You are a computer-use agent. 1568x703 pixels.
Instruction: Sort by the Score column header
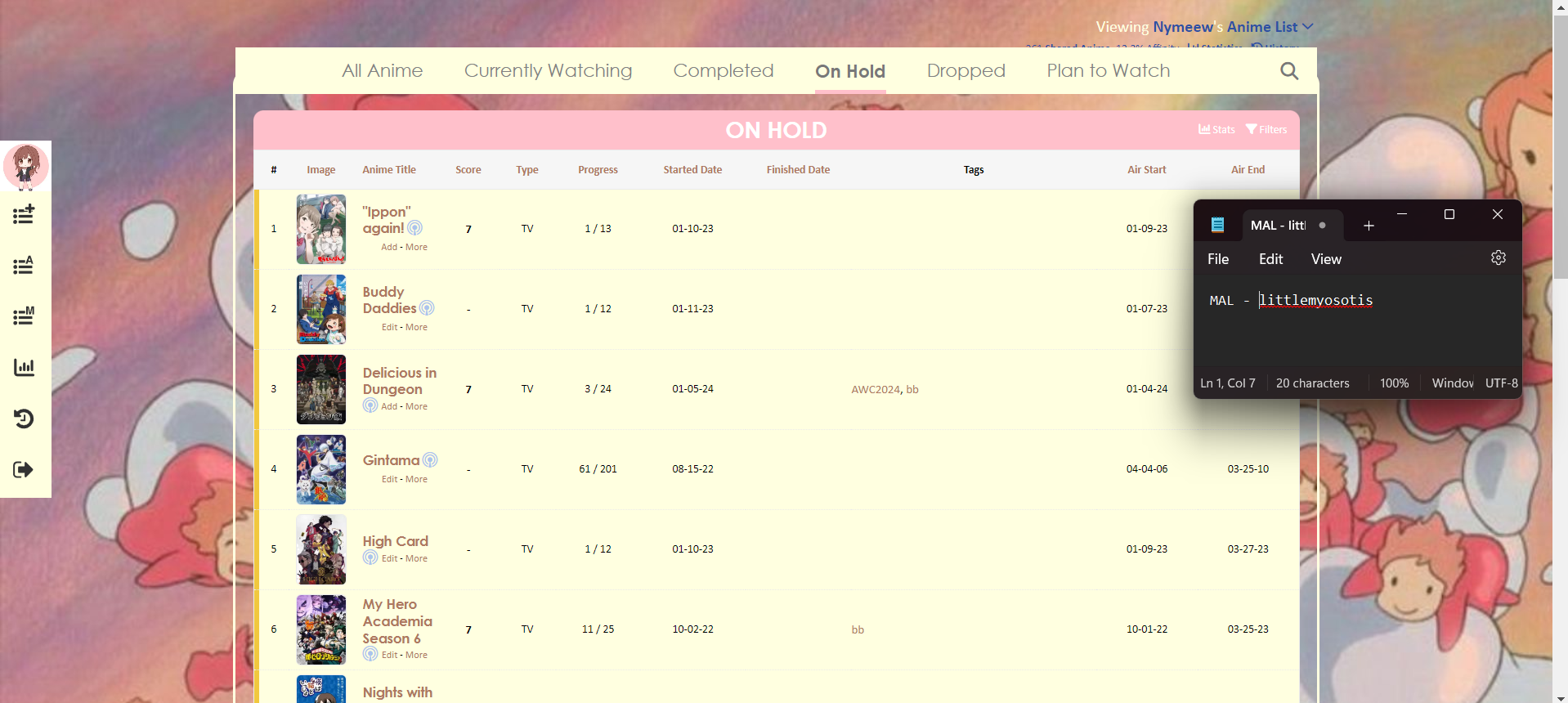coord(468,170)
